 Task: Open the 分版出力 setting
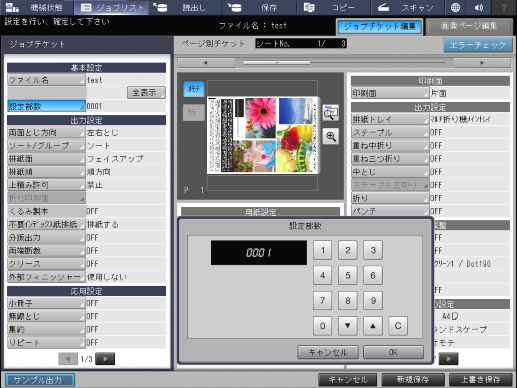pyautogui.click(x=46, y=238)
